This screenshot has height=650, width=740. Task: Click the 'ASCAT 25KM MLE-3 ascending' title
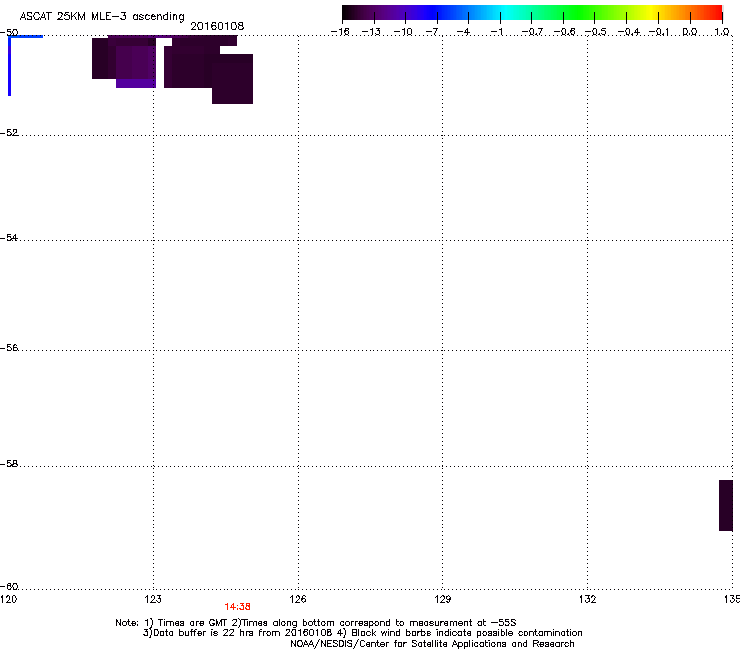pos(102,16)
